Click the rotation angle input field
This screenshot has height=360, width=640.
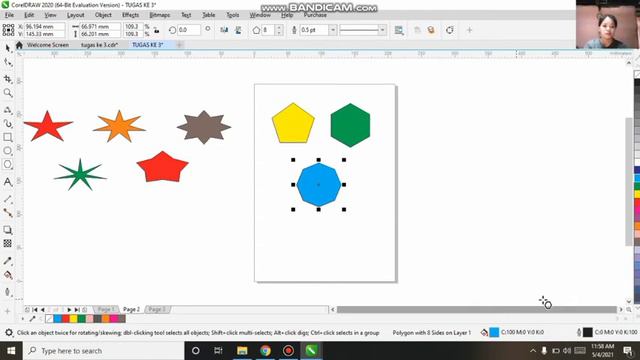189,30
